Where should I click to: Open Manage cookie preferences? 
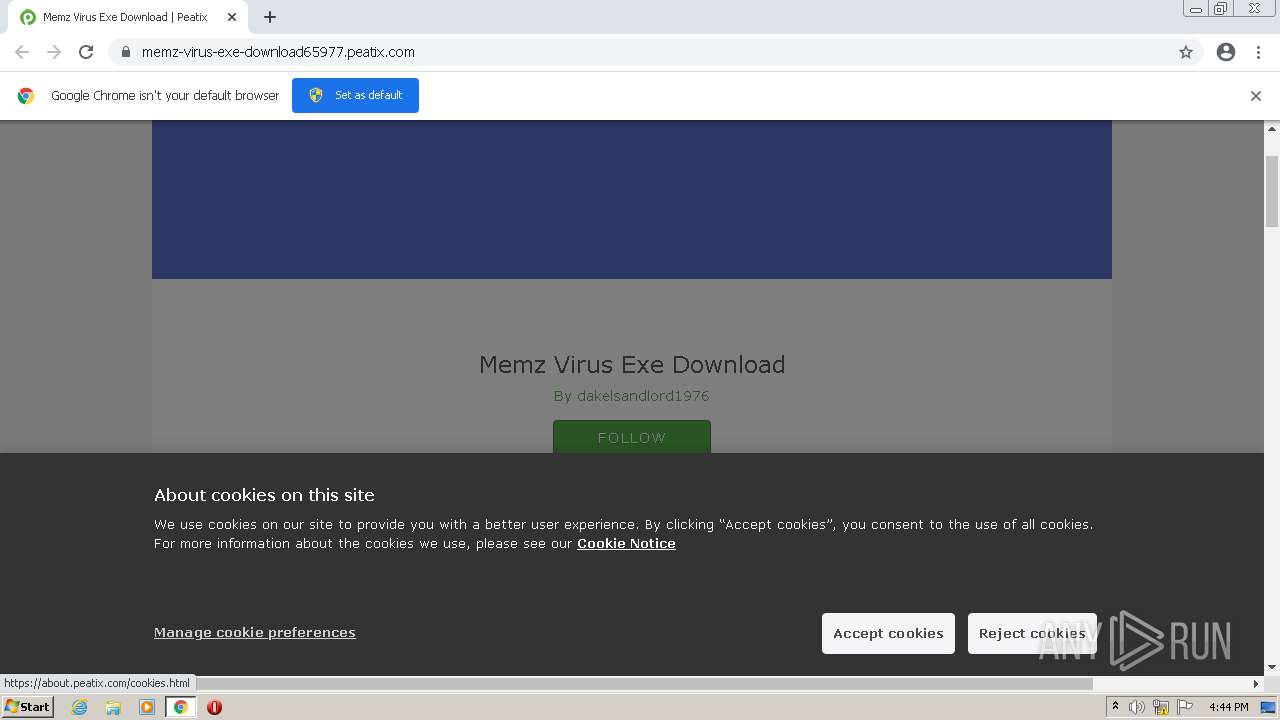pyautogui.click(x=255, y=632)
